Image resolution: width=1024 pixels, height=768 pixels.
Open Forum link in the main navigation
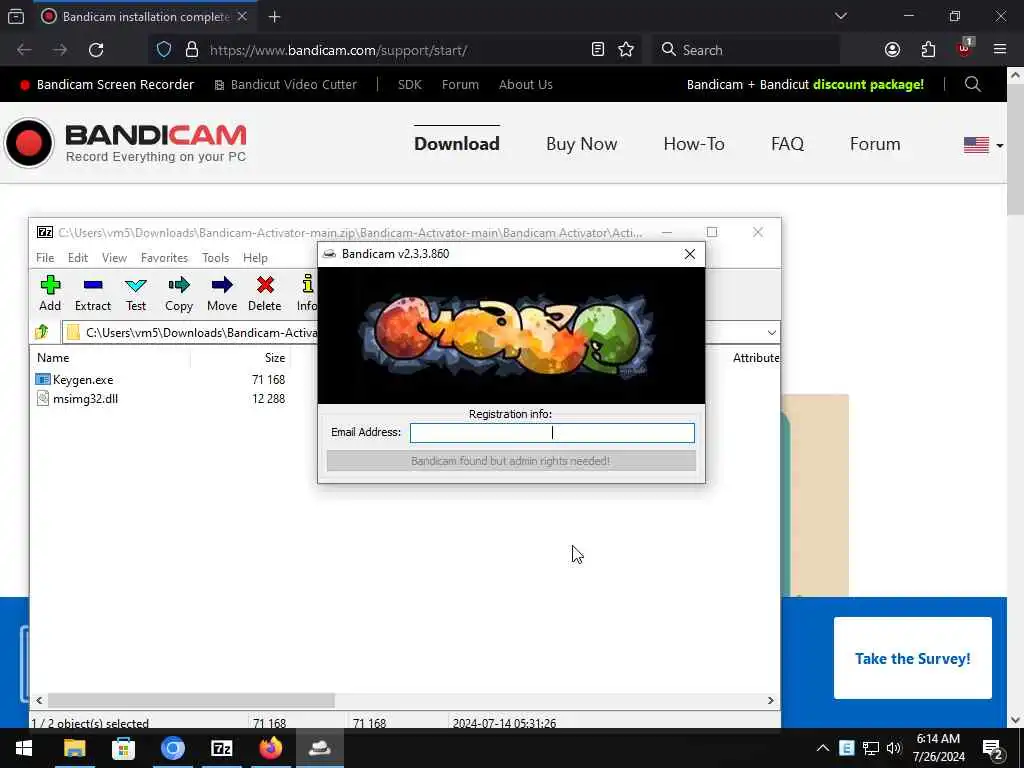coord(874,144)
